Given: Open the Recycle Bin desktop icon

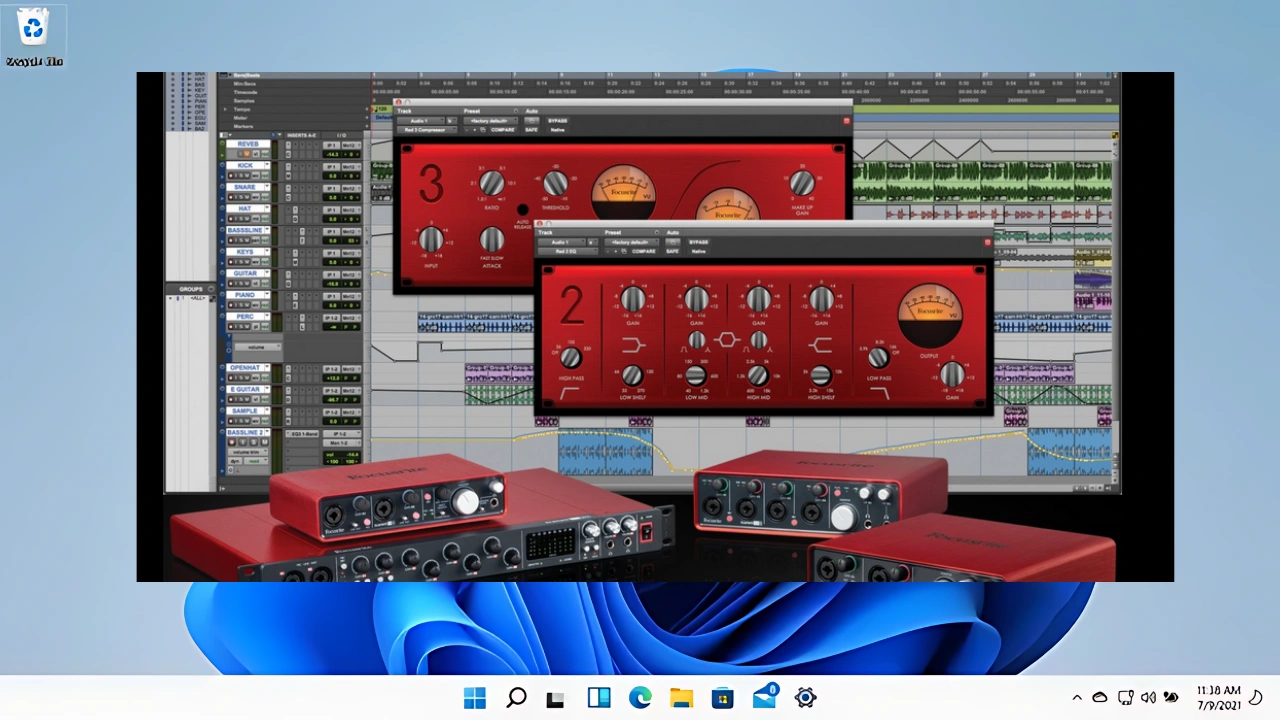Looking at the screenshot, I should pyautogui.click(x=34, y=37).
